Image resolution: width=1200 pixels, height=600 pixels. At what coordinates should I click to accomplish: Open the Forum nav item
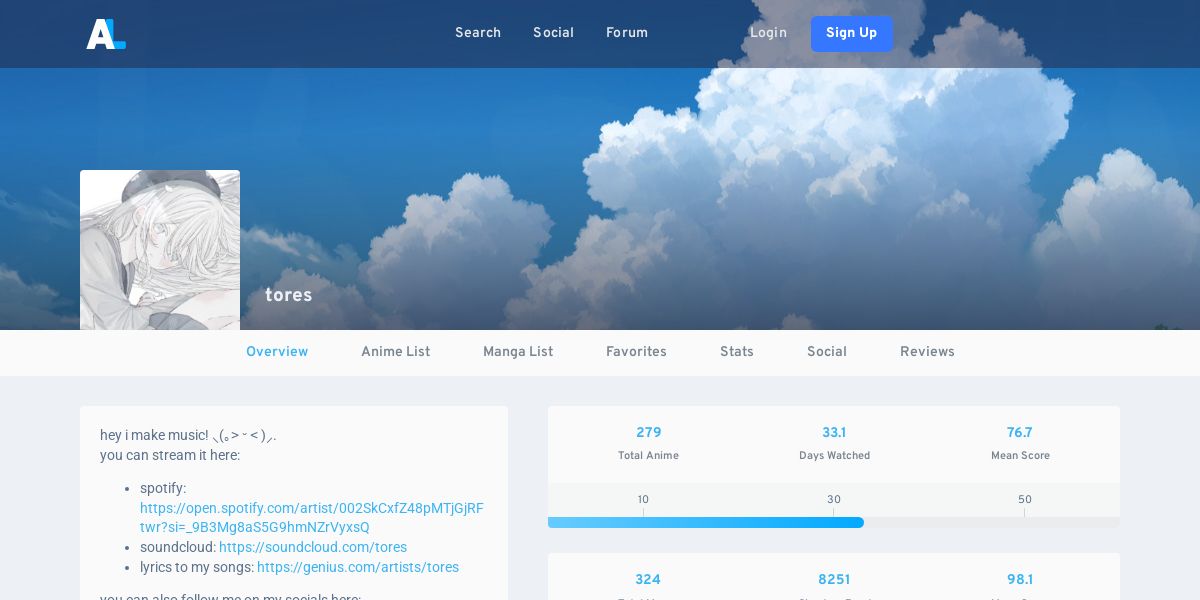(627, 33)
